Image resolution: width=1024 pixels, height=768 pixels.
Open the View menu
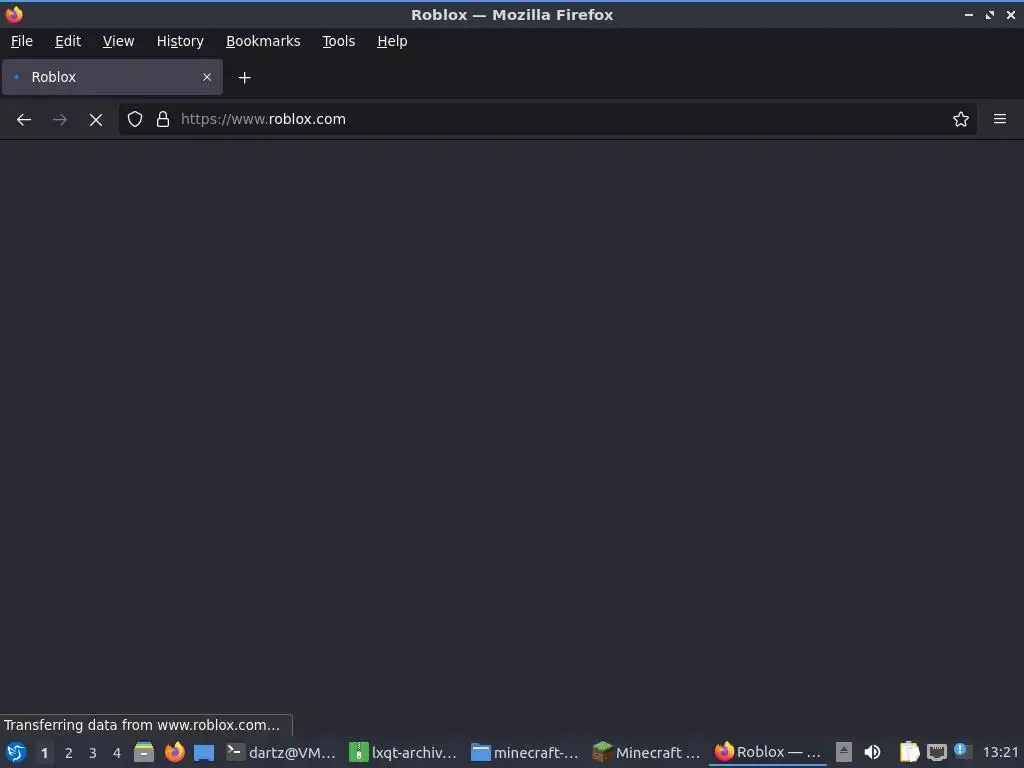(x=118, y=41)
